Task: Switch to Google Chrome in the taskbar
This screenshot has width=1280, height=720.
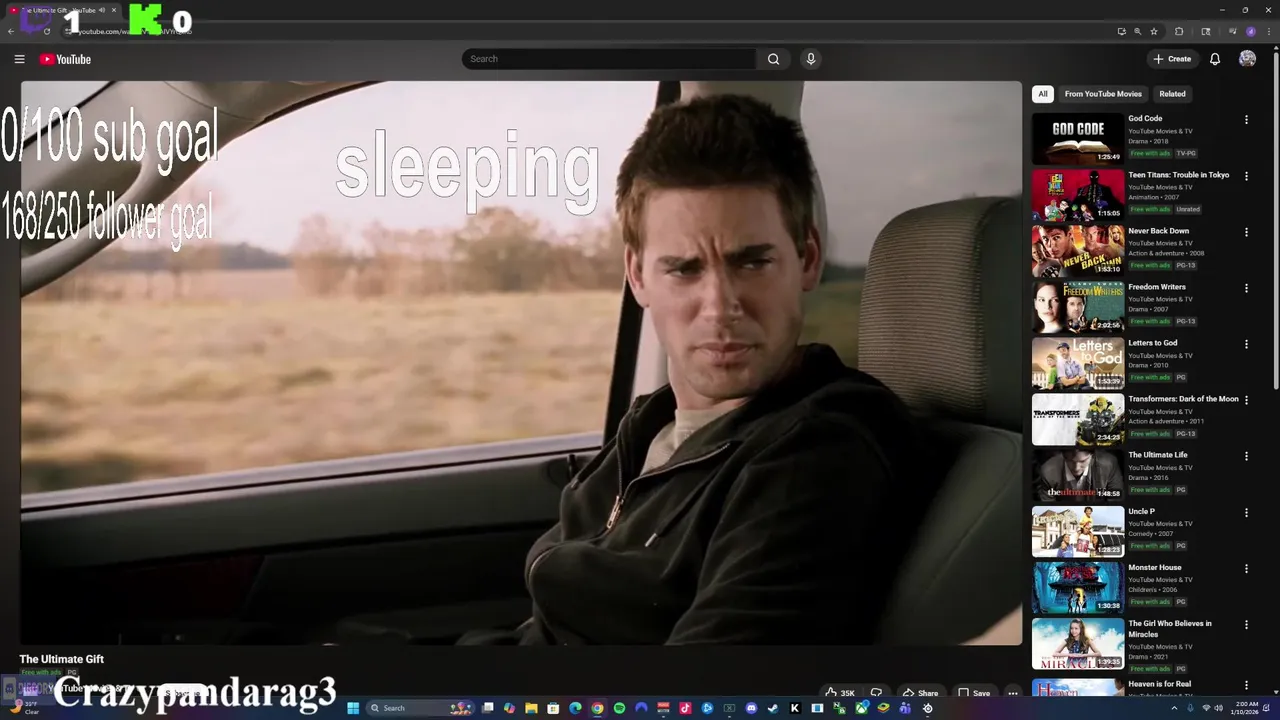Action: coord(597,708)
